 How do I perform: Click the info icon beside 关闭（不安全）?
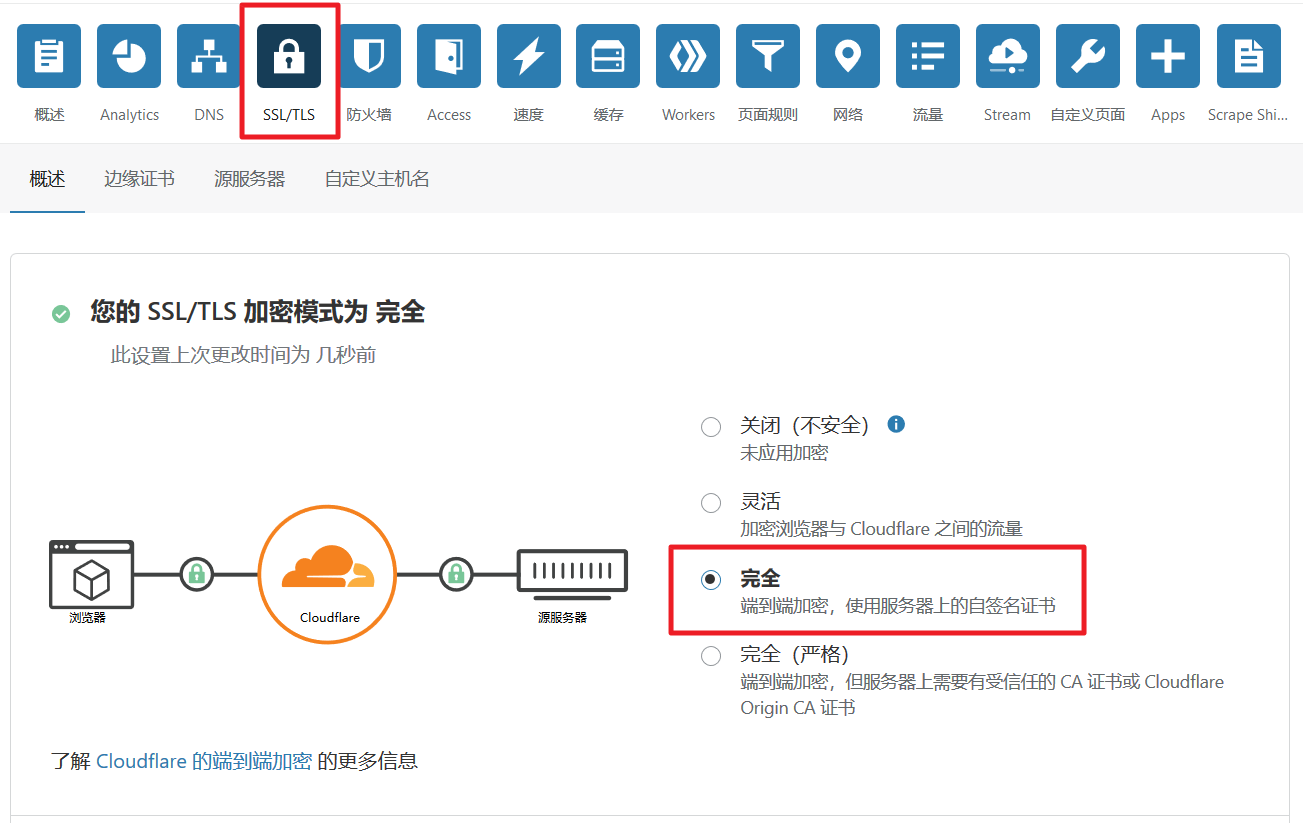[896, 424]
